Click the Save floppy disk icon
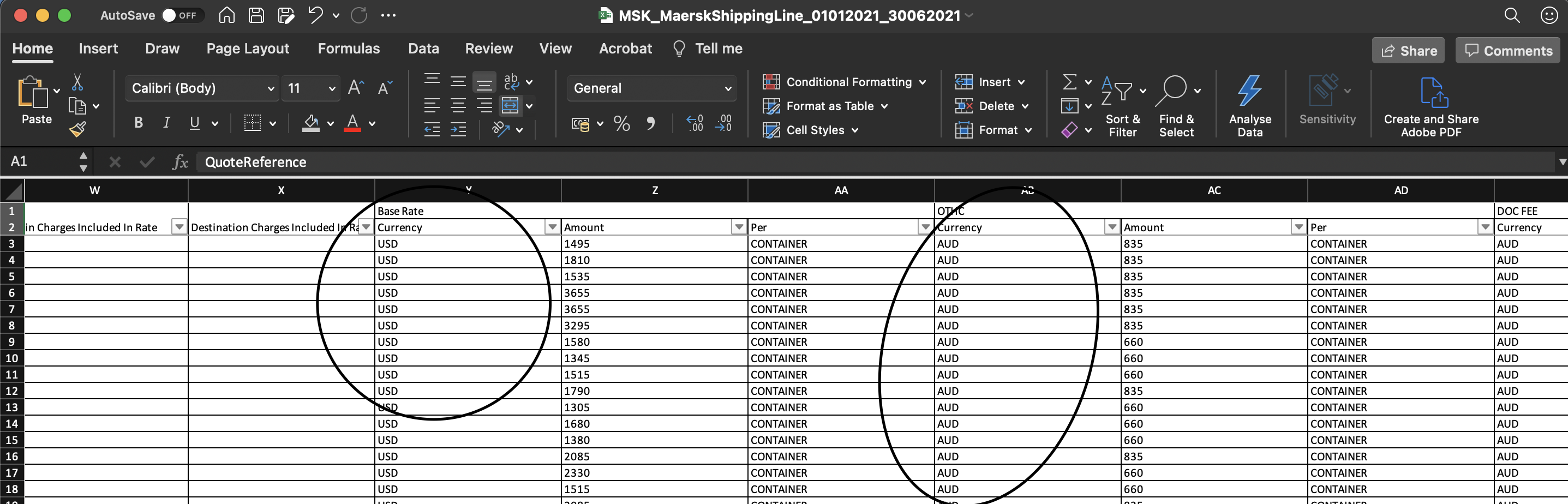This screenshot has height=504, width=1568. tap(256, 15)
